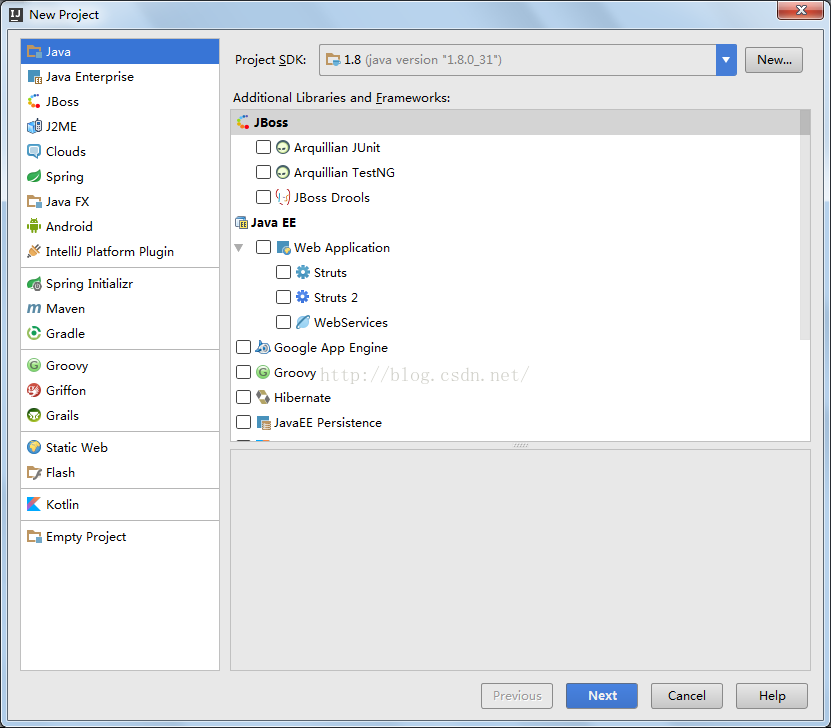The width and height of the screenshot is (831, 728).
Task: Check the WebServices checkbox
Action: coord(284,322)
